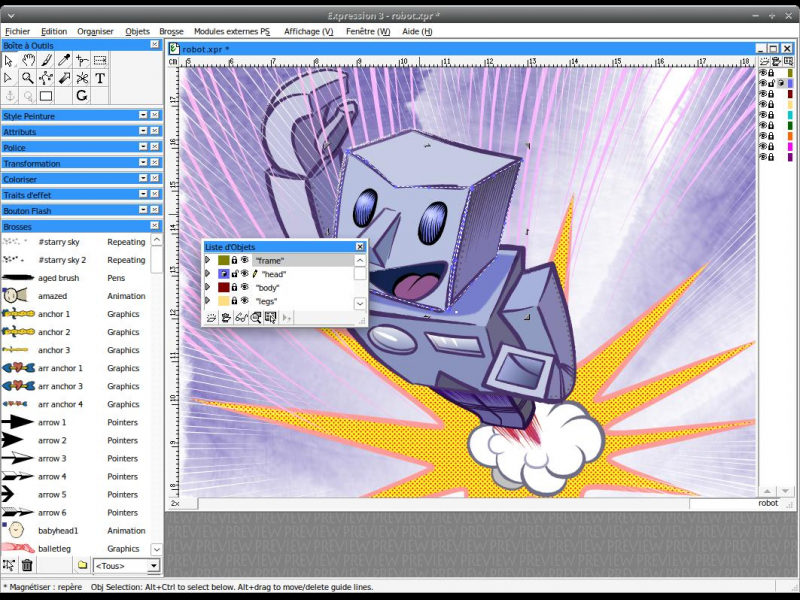Click the trash icon in Brosses panel
The image size is (800, 600).
click(27, 566)
